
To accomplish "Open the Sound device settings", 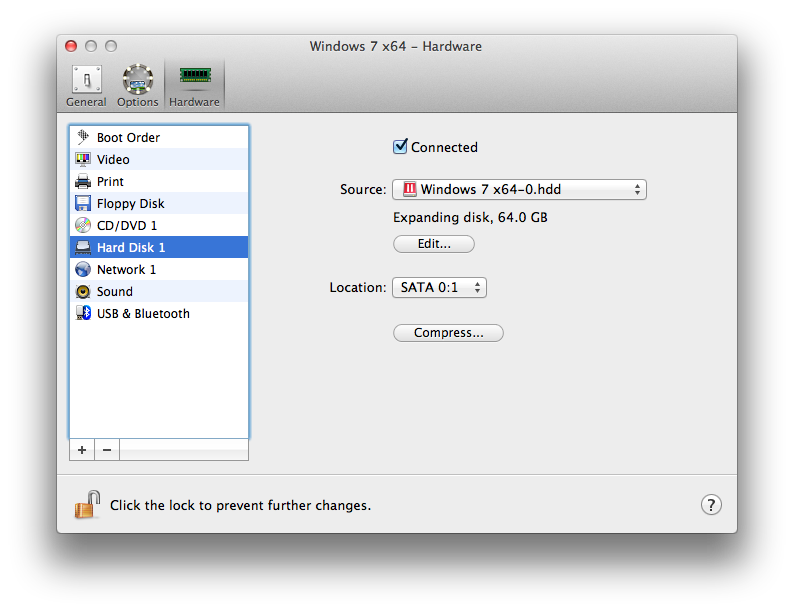I will click(159, 292).
